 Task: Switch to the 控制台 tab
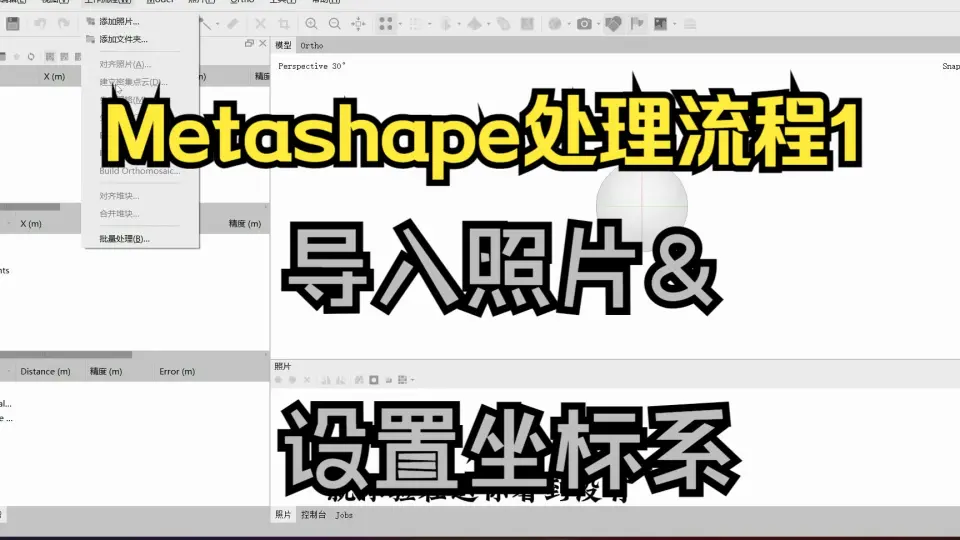313,515
